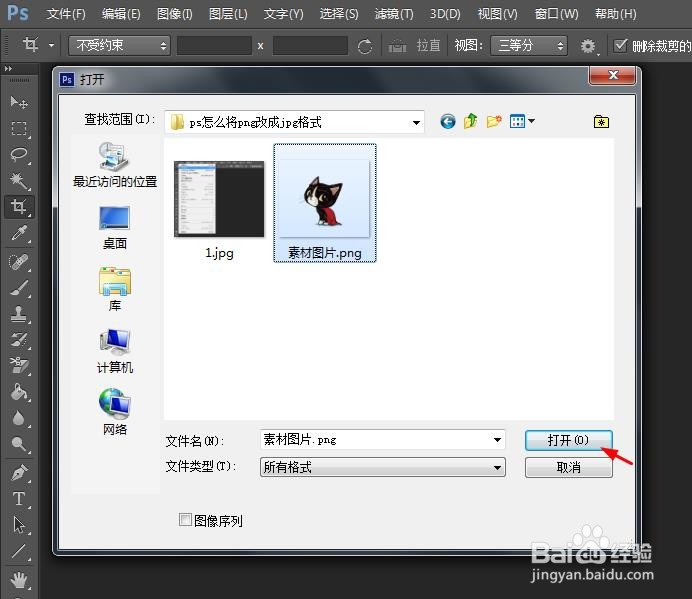Select the Path Selection tool
The height and width of the screenshot is (599, 692).
19,525
